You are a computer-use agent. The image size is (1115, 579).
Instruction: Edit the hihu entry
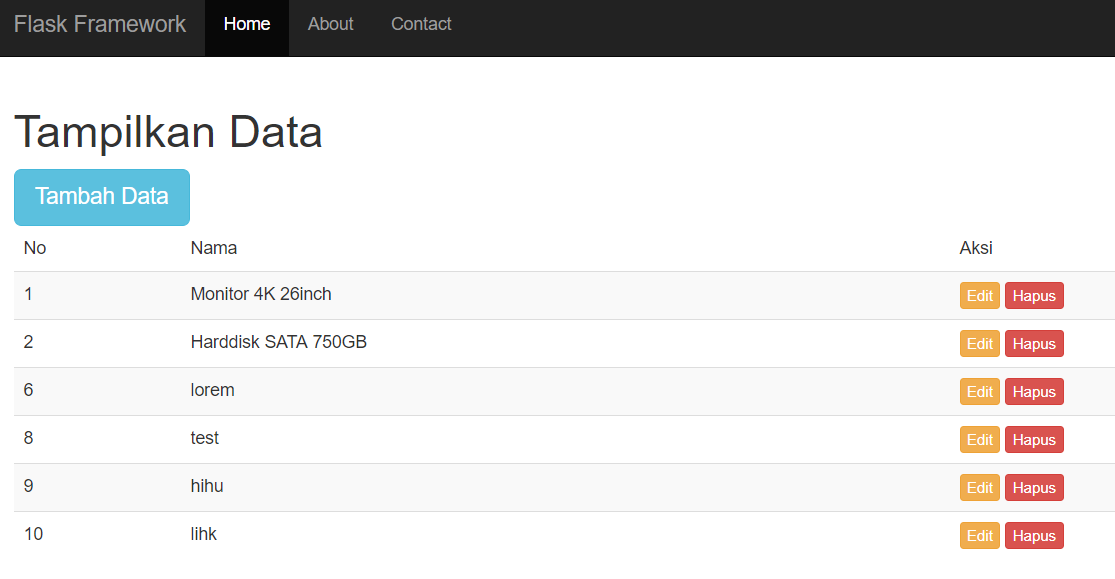tap(979, 487)
